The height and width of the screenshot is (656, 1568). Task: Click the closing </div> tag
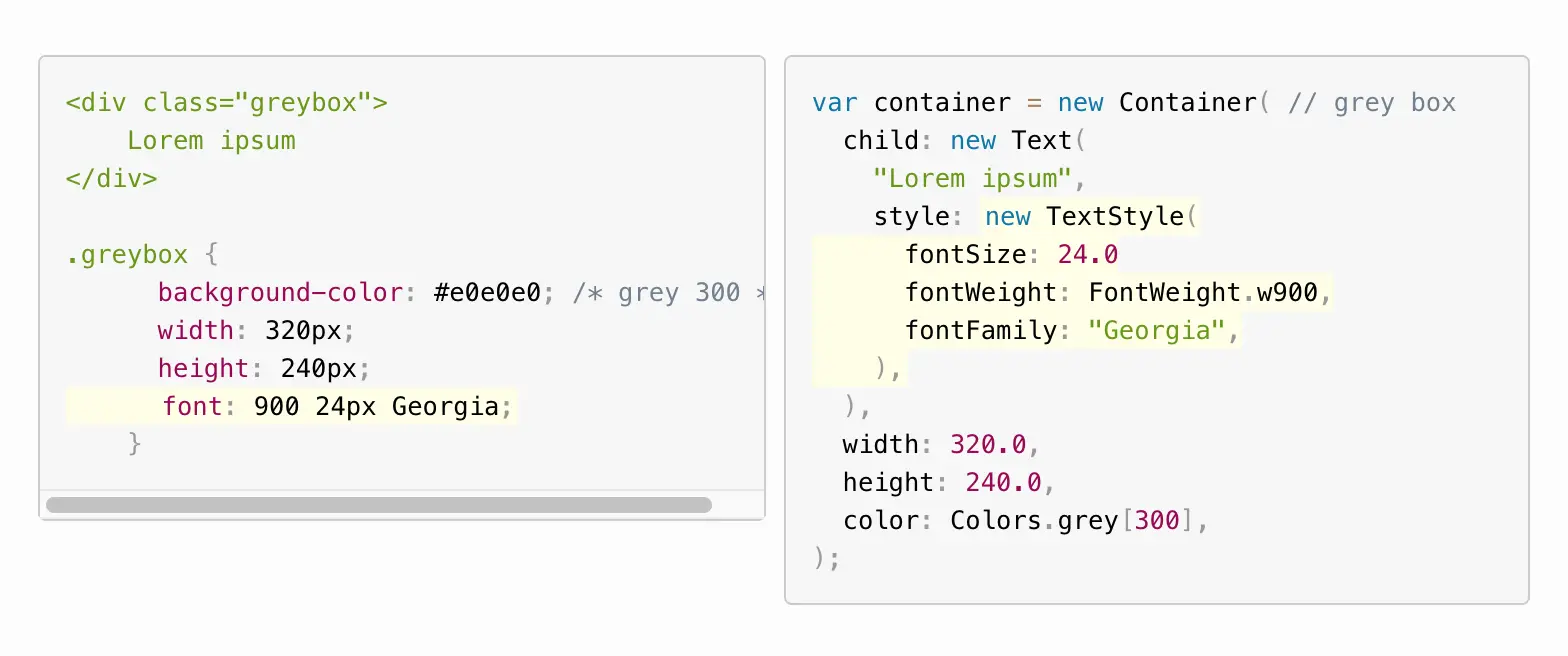112,180
